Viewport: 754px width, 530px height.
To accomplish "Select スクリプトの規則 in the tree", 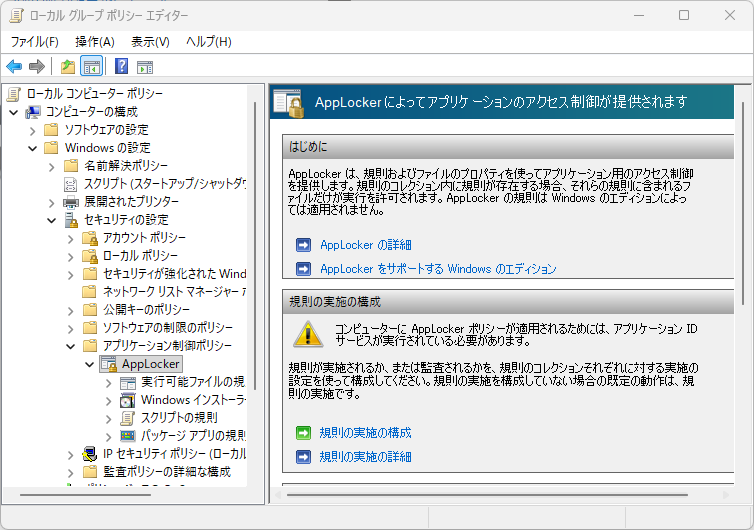I will click(179, 417).
